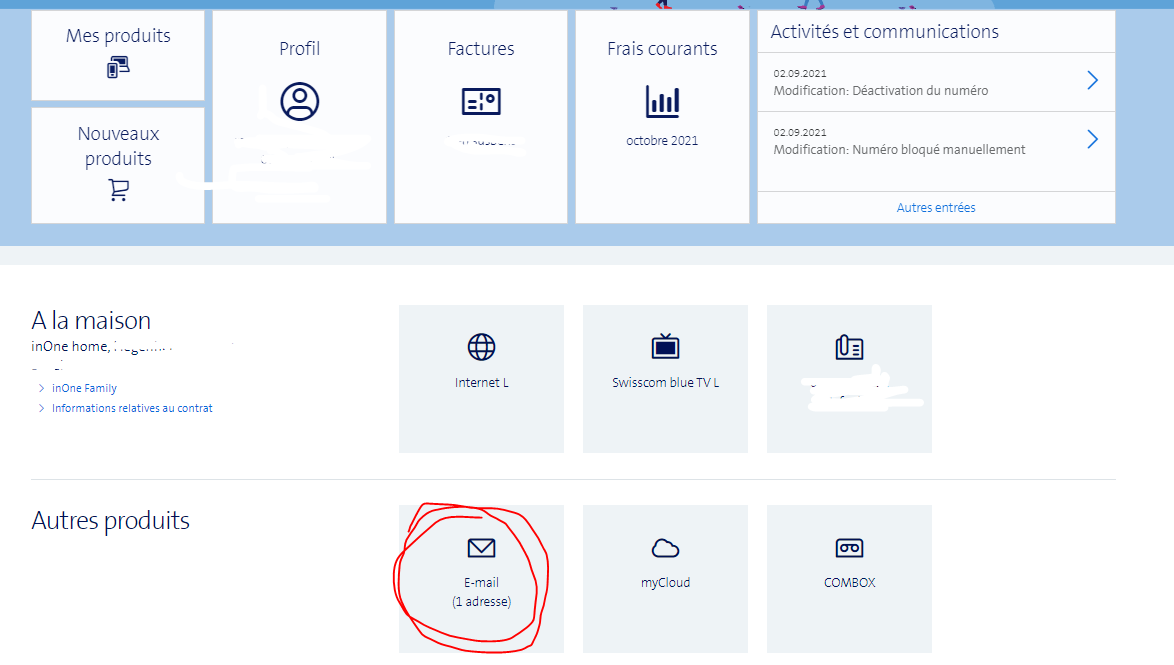Click the Internet L globe icon
This screenshot has width=1174, height=665.
pyautogui.click(x=481, y=347)
